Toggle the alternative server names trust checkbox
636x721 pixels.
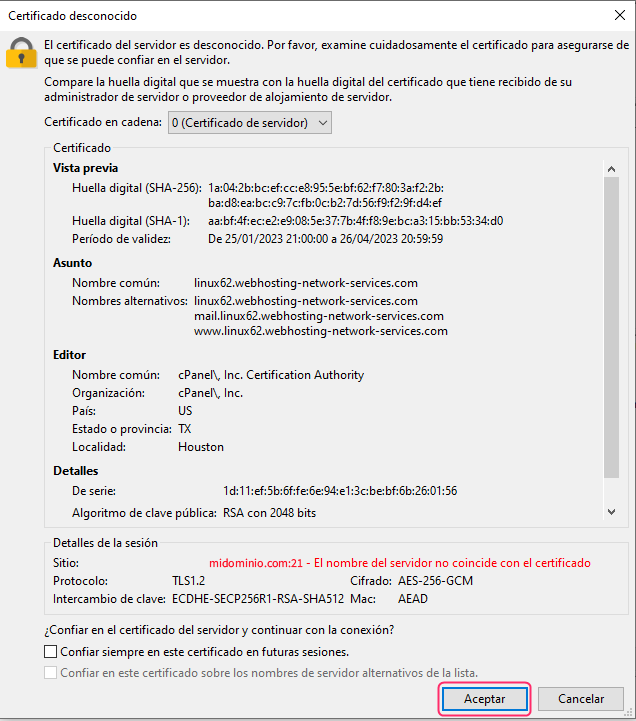click(51, 673)
